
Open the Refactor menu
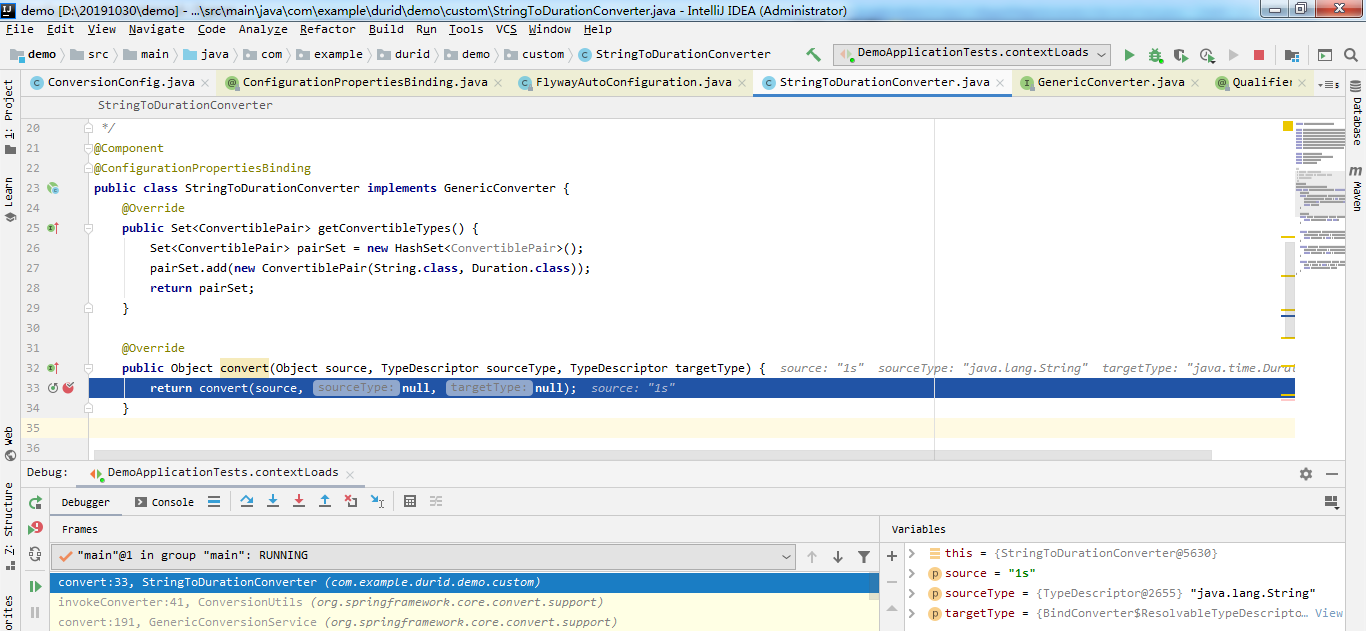tap(327, 29)
